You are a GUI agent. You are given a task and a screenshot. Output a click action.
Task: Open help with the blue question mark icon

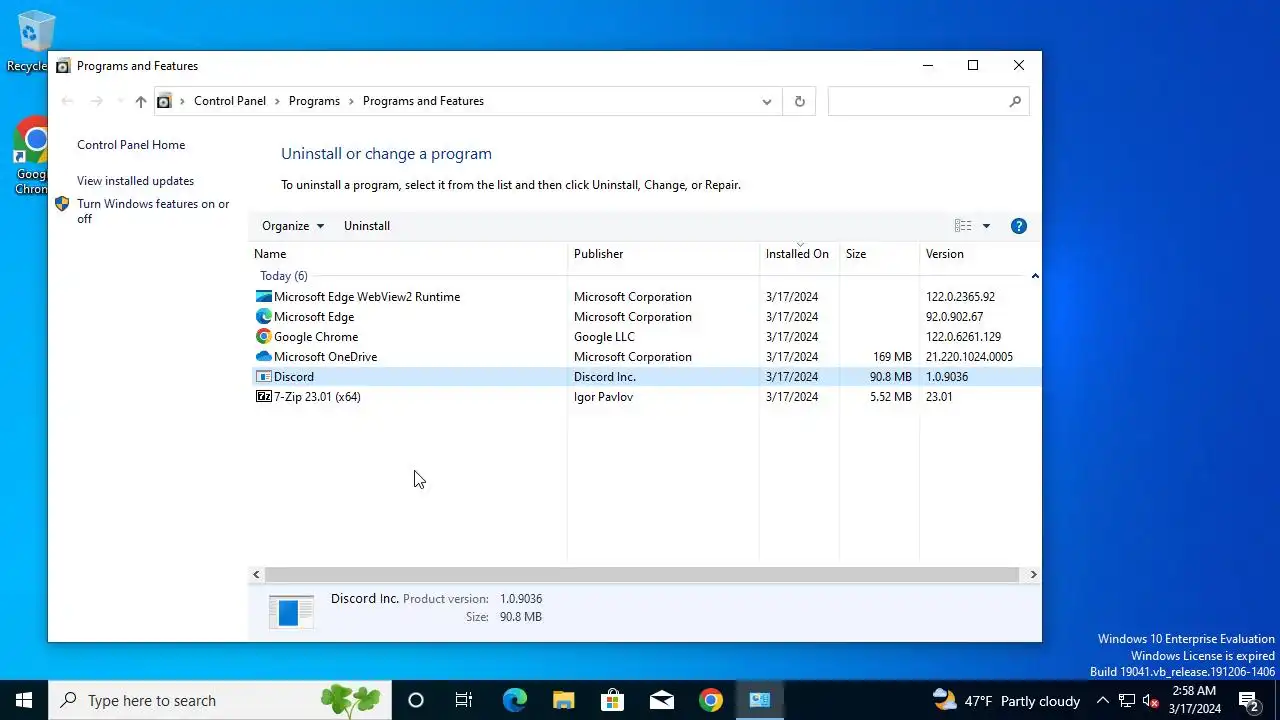click(x=1019, y=226)
